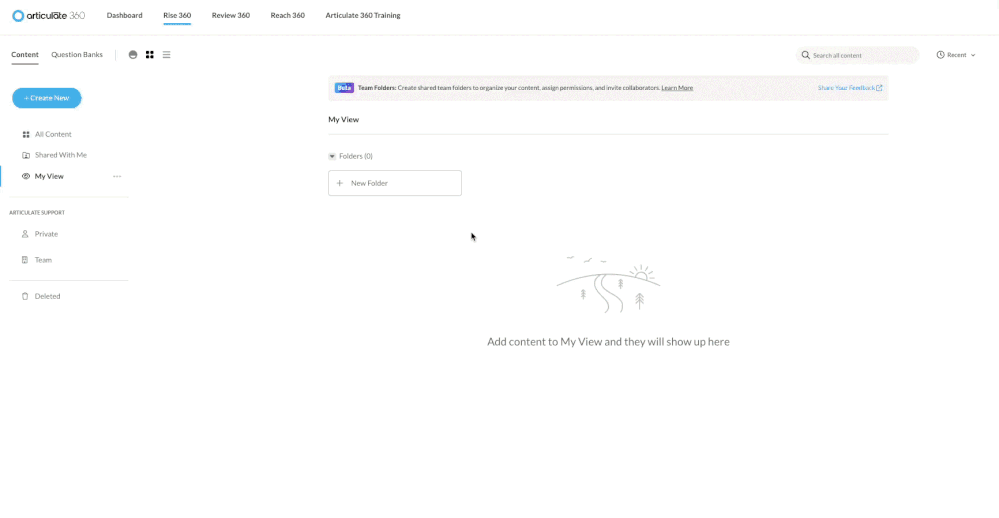Click the Private person icon

click(25, 234)
